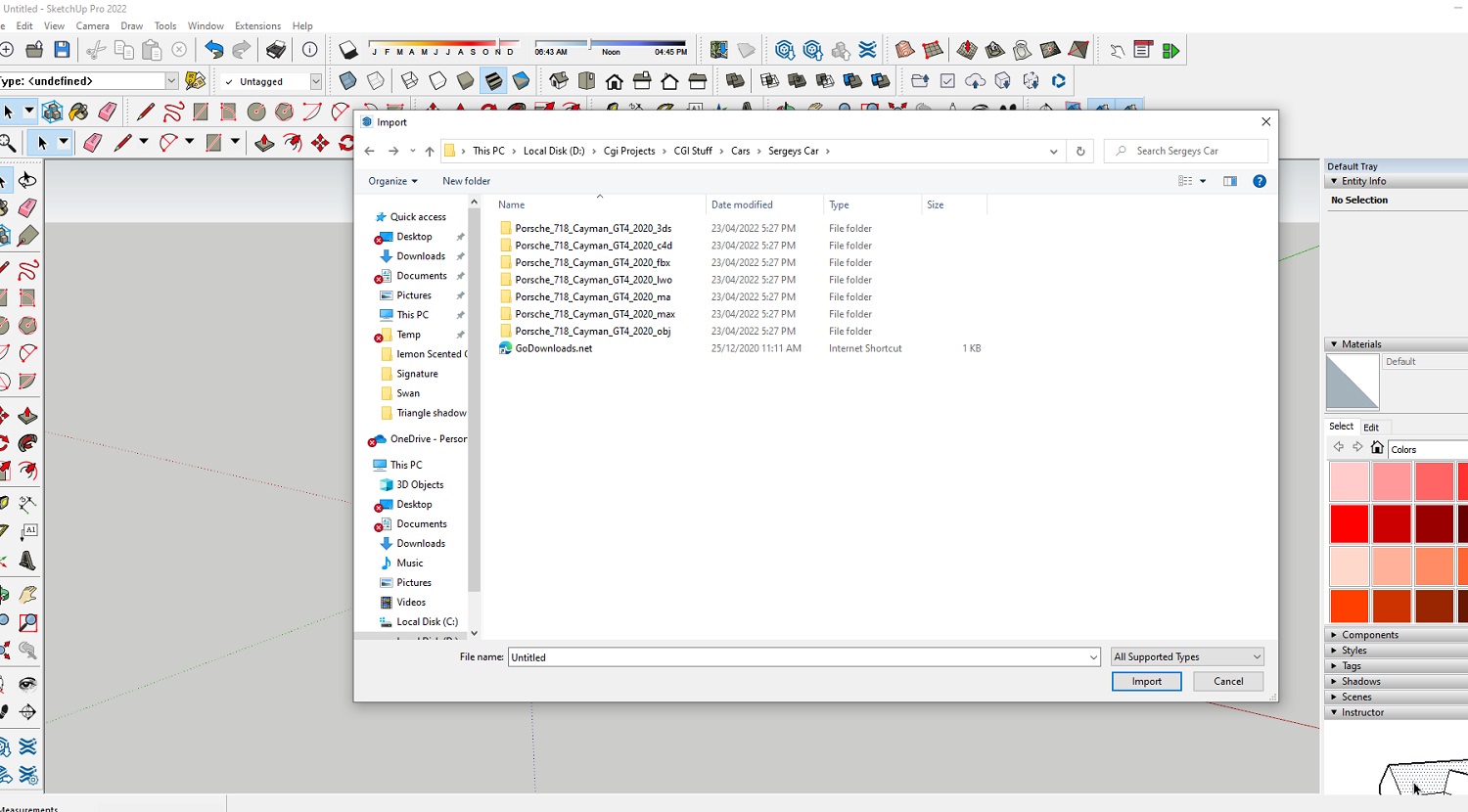The width and height of the screenshot is (1468, 812).
Task: Click the Import button
Action: pyautogui.click(x=1146, y=681)
